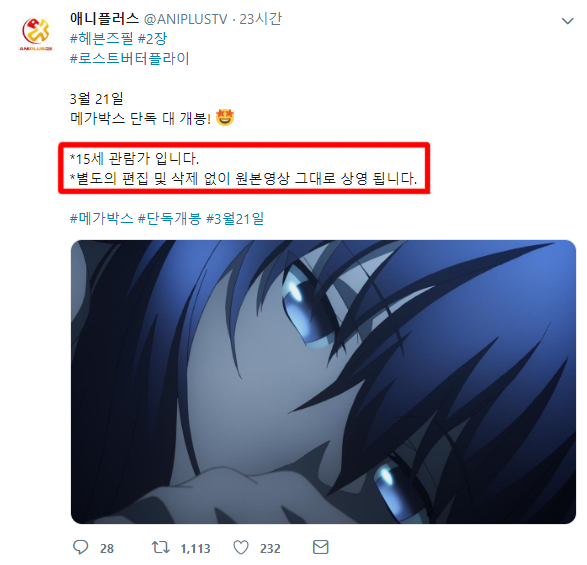The height and width of the screenshot is (565, 587).
Task: Click the star-eyes emoji in the tweet
Action: 225,118
